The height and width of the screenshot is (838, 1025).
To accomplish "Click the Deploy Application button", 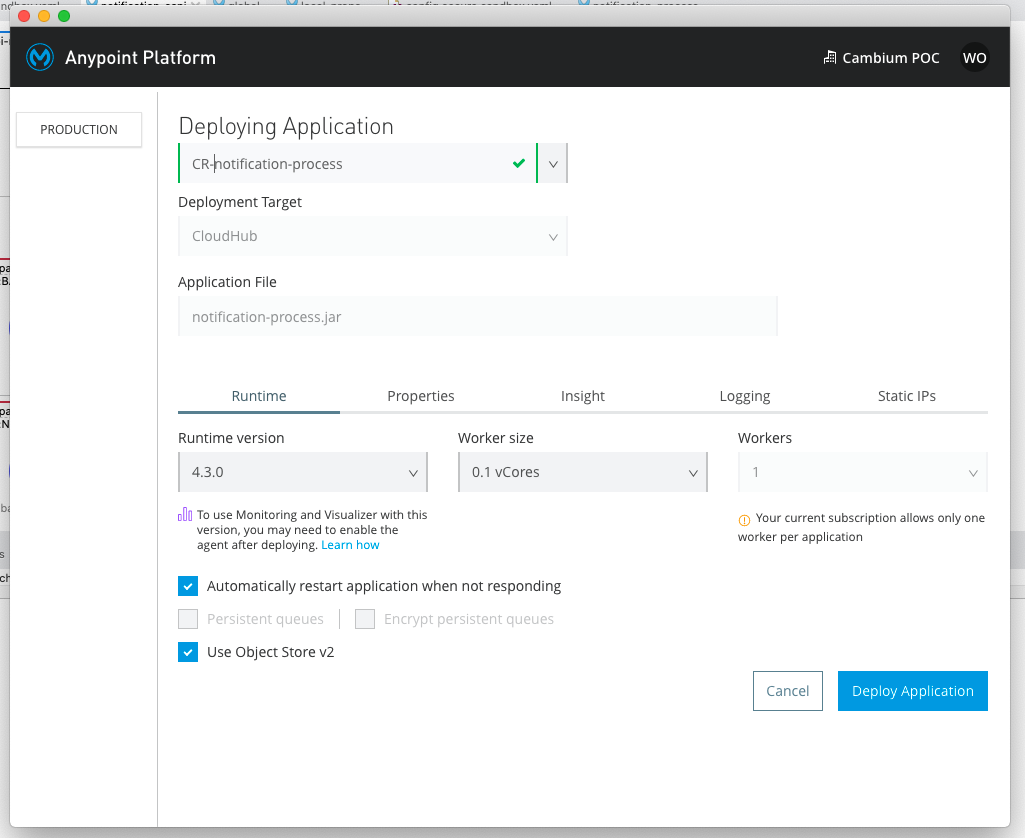I will click(912, 691).
